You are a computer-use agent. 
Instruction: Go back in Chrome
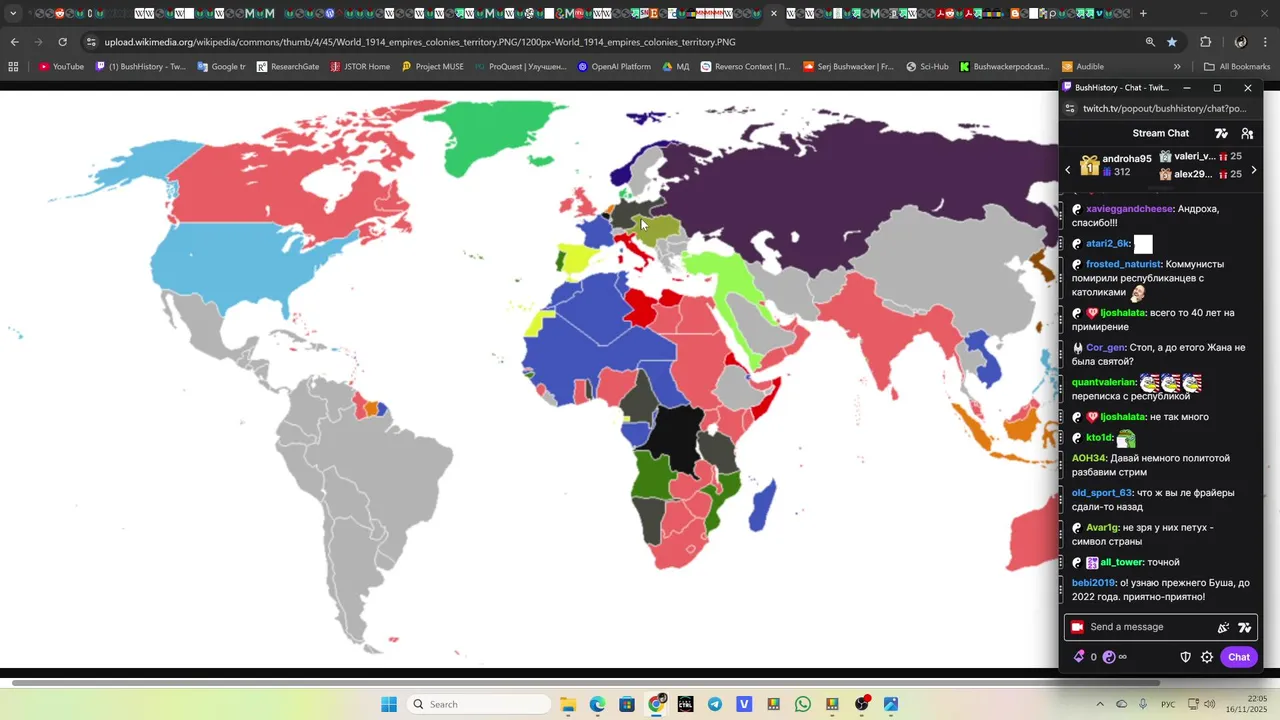[14, 42]
